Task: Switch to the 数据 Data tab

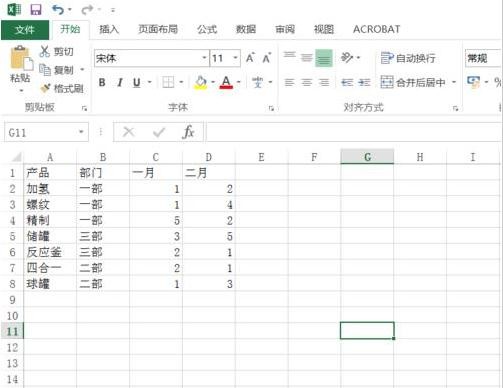Action: (246, 29)
